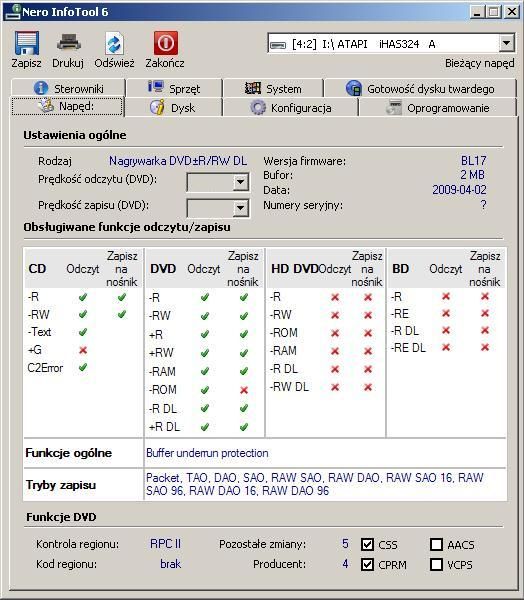Click the CD -R read checkmark
524x600 pixels.
(83, 297)
